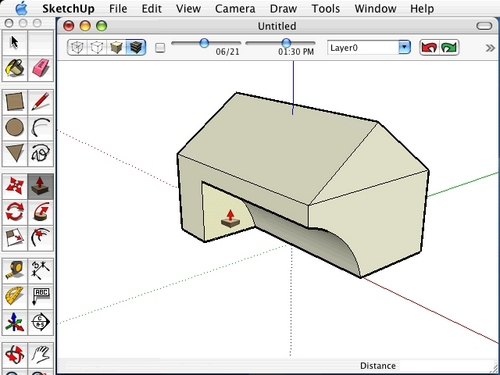Choose the Polygon triangle tool
Image resolution: width=500 pixels, height=375 pixels.
[15, 153]
